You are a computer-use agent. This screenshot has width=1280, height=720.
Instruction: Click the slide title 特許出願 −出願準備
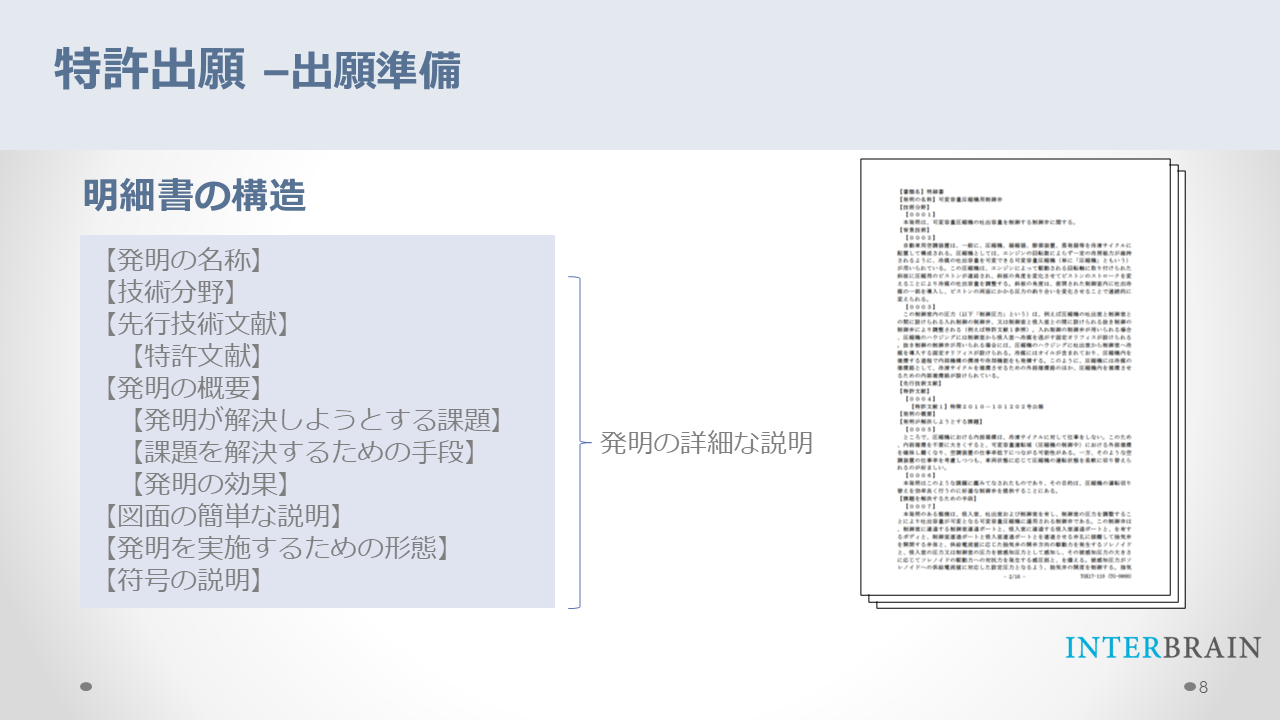coord(257,70)
